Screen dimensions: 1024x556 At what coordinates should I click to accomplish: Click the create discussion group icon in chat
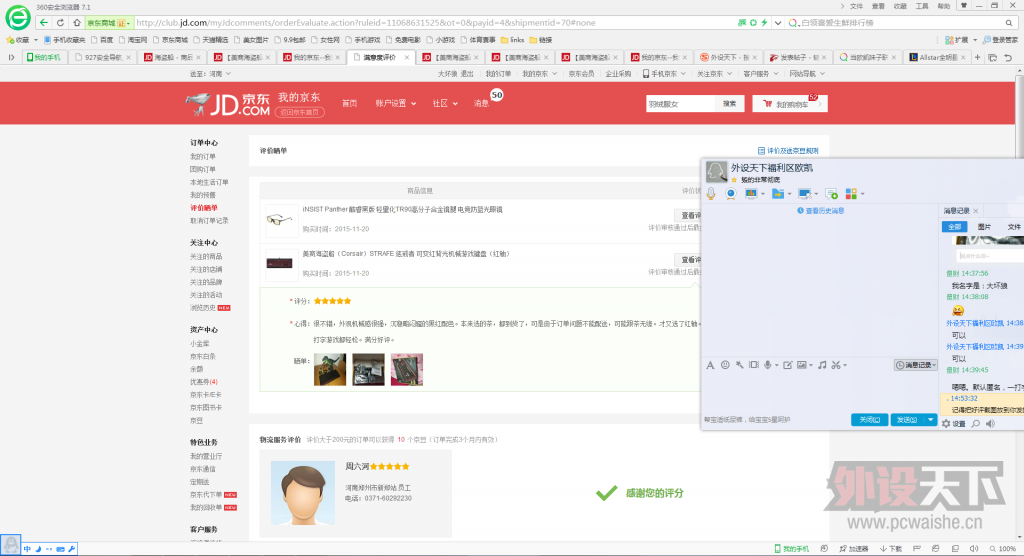click(x=831, y=193)
